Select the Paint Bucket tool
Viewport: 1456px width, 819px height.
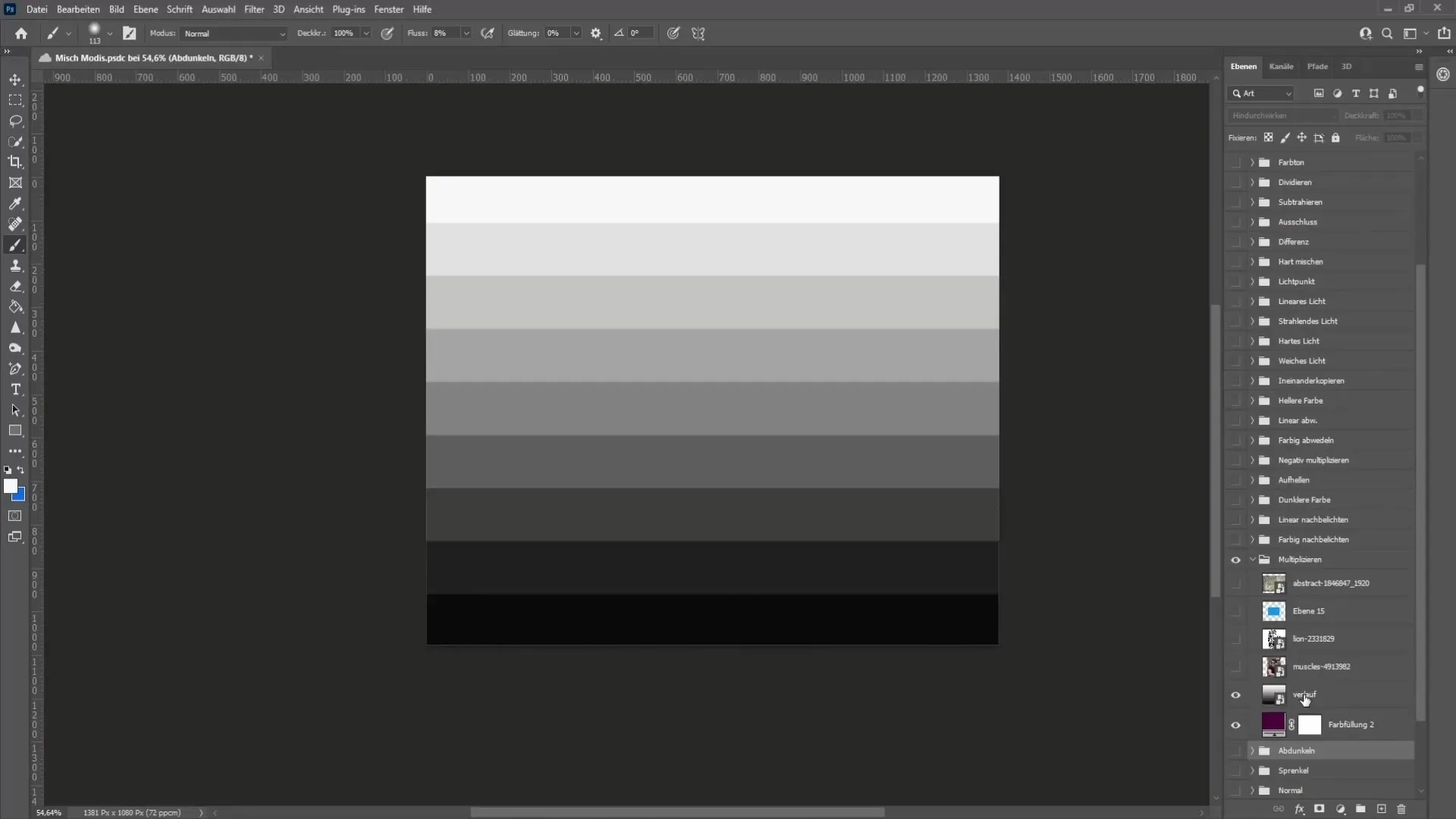point(15,307)
